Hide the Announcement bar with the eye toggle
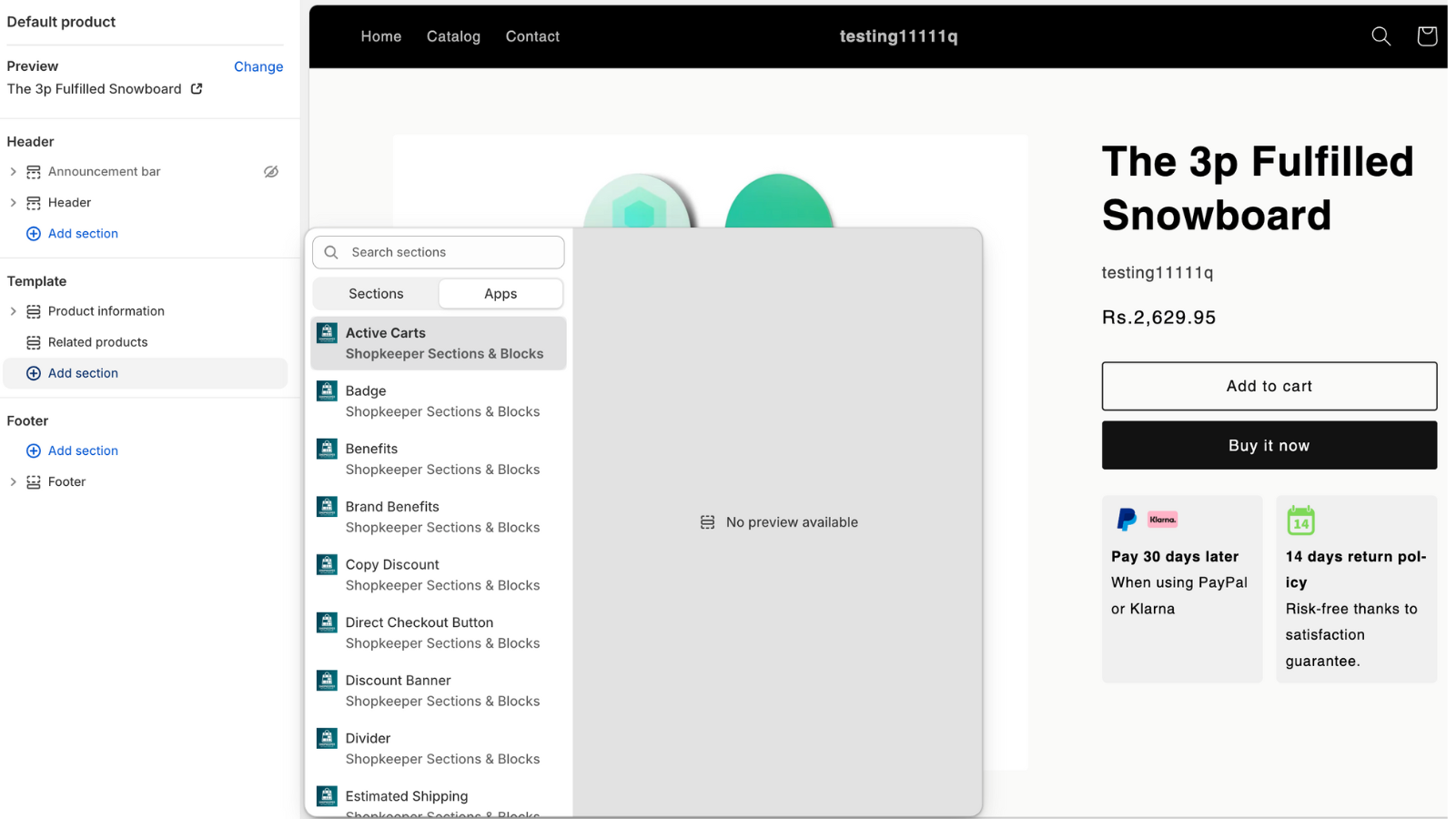This screenshot has width=1456, height=819. (x=270, y=171)
